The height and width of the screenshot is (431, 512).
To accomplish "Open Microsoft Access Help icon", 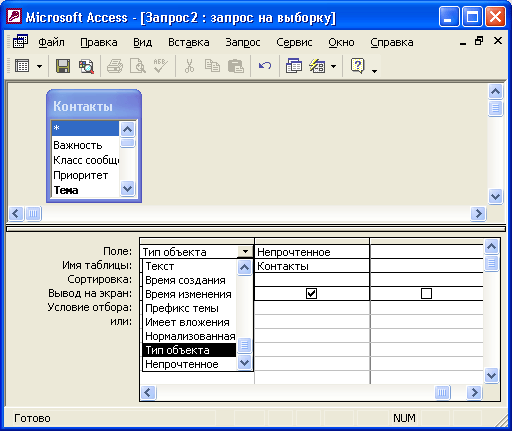I will coord(358,66).
